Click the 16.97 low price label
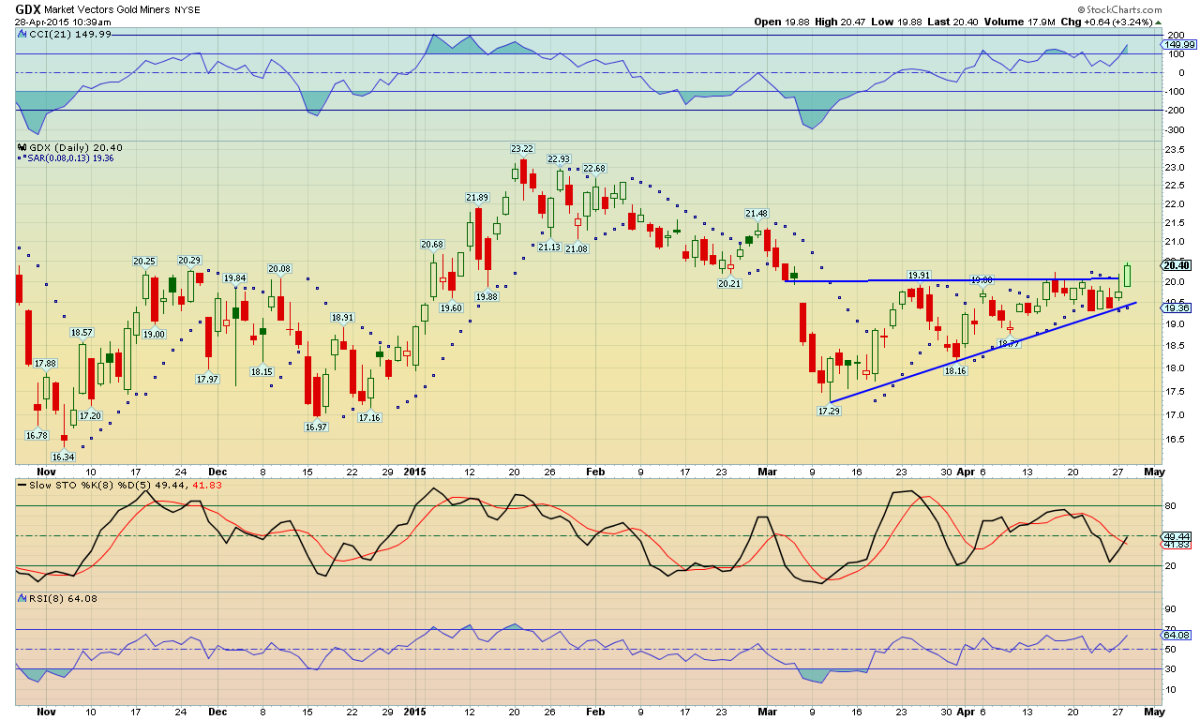Screen dimensions: 1200x720 click(x=316, y=427)
